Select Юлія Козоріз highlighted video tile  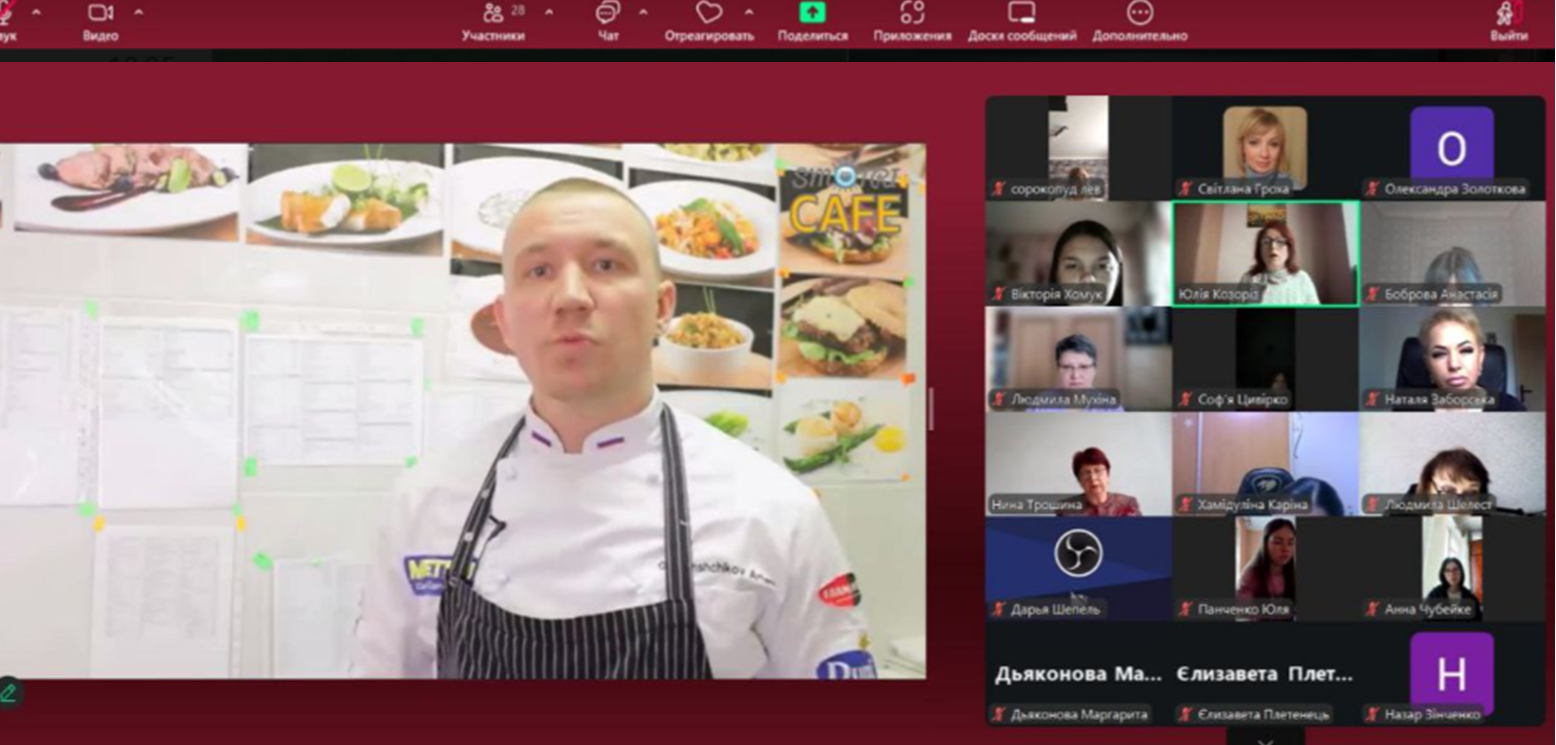click(x=1265, y=253)
